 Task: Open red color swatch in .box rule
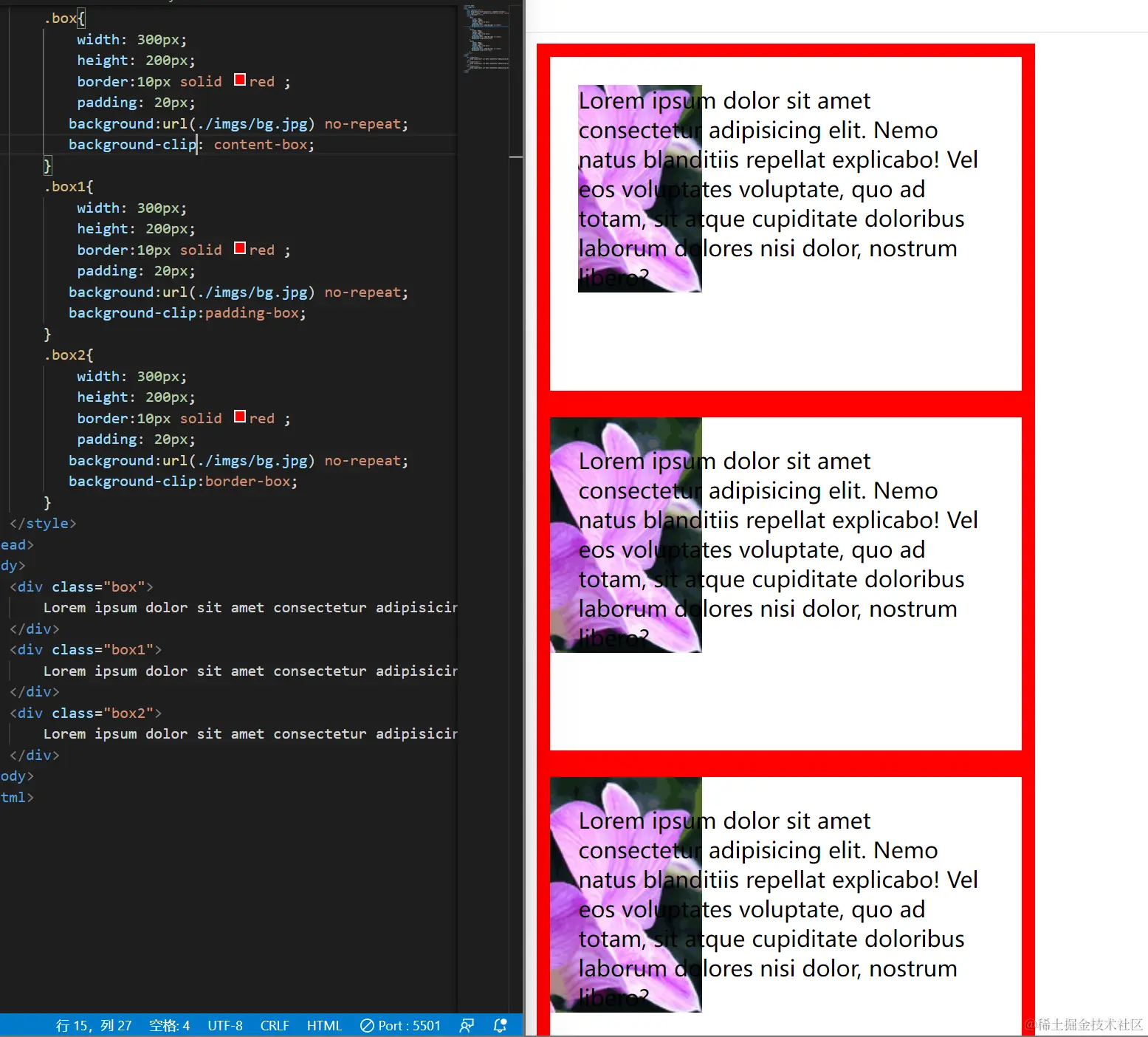240,80
